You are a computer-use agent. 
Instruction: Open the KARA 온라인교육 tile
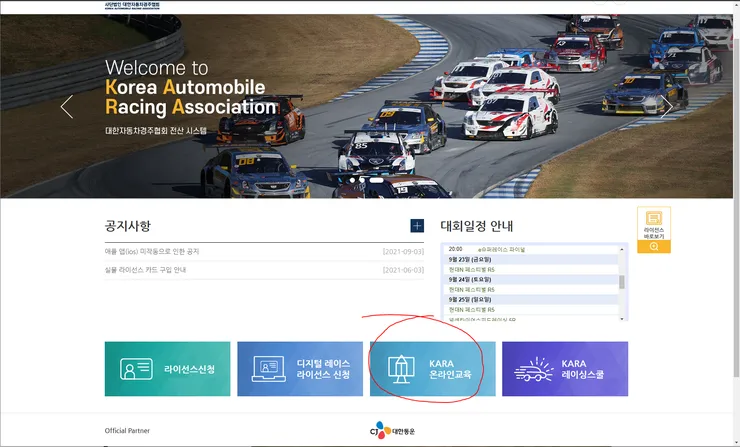pos(433,369)
